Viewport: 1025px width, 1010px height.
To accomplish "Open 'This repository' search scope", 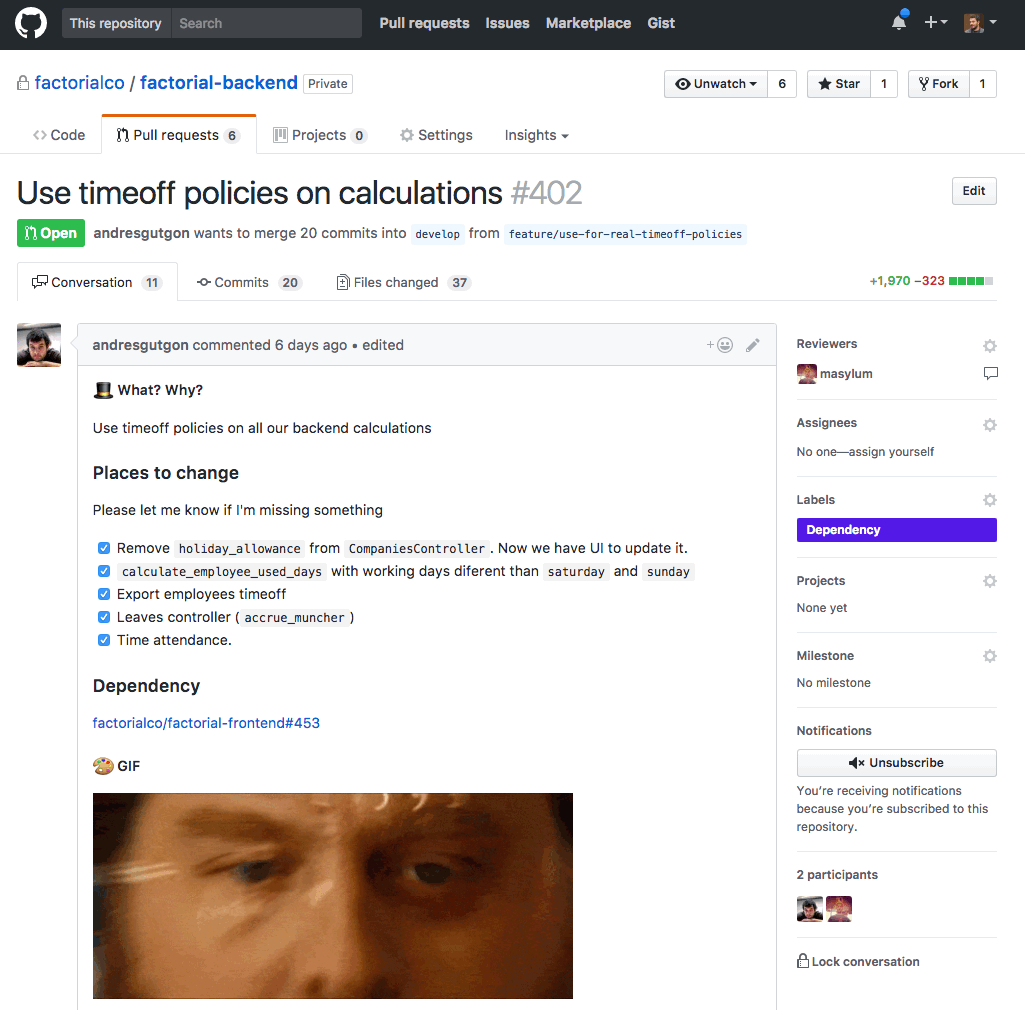I will click(x=116, y=23).
